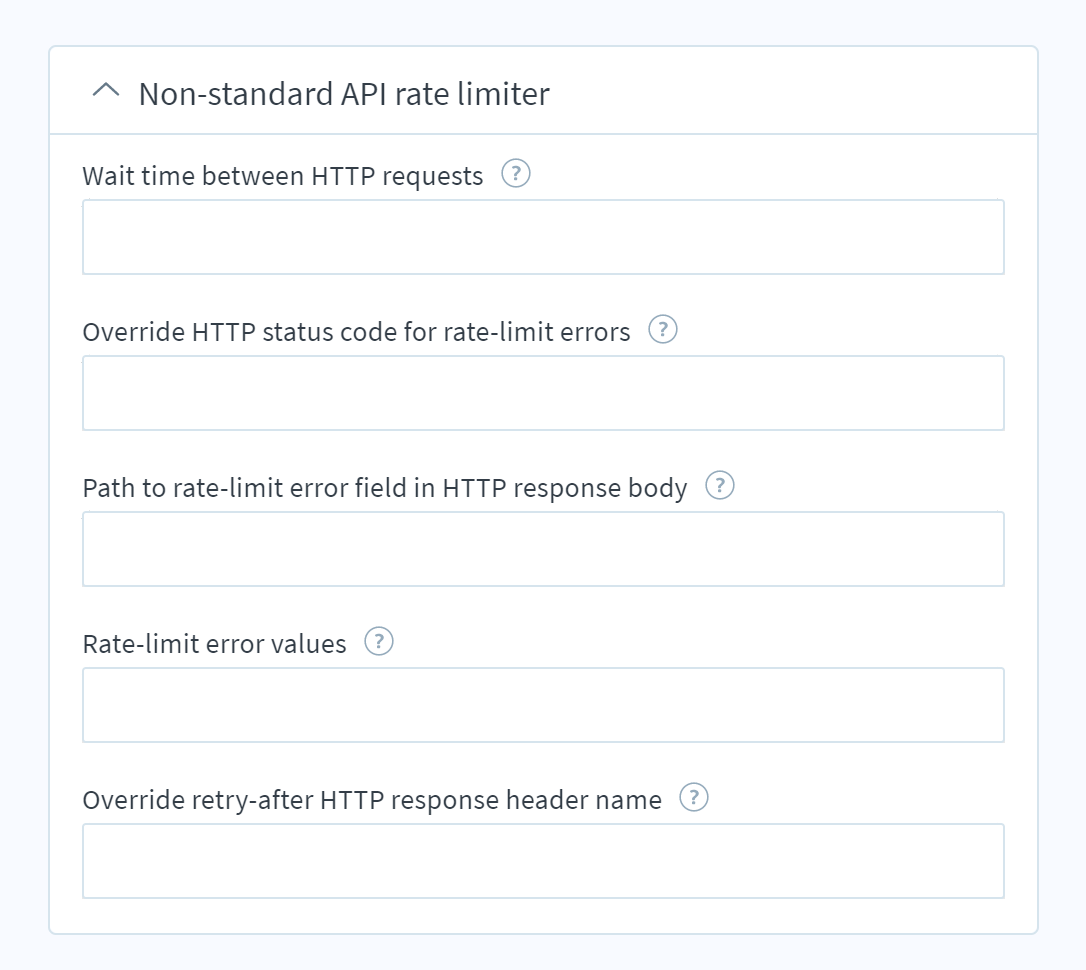Click blank panel space below the retry-after input
1086x970 pixels.
(x=543, y=917)
